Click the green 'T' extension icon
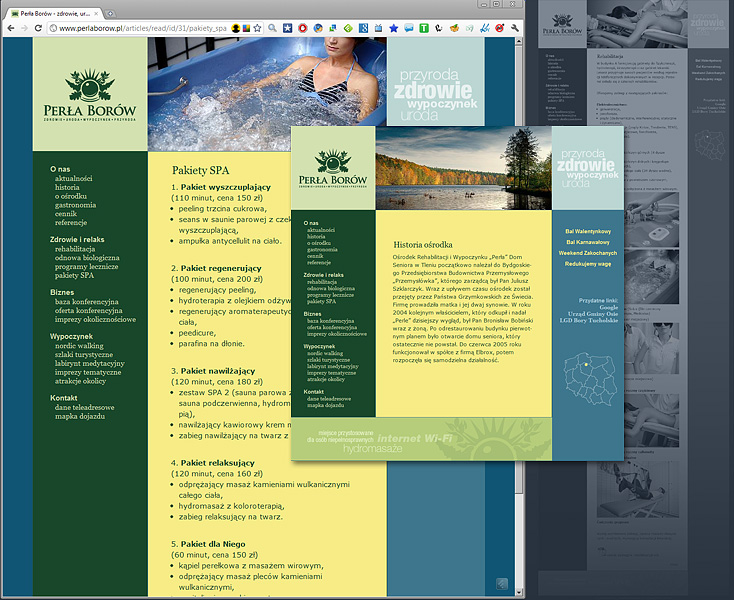Screen dimensions: 734x600 point(424,28)
